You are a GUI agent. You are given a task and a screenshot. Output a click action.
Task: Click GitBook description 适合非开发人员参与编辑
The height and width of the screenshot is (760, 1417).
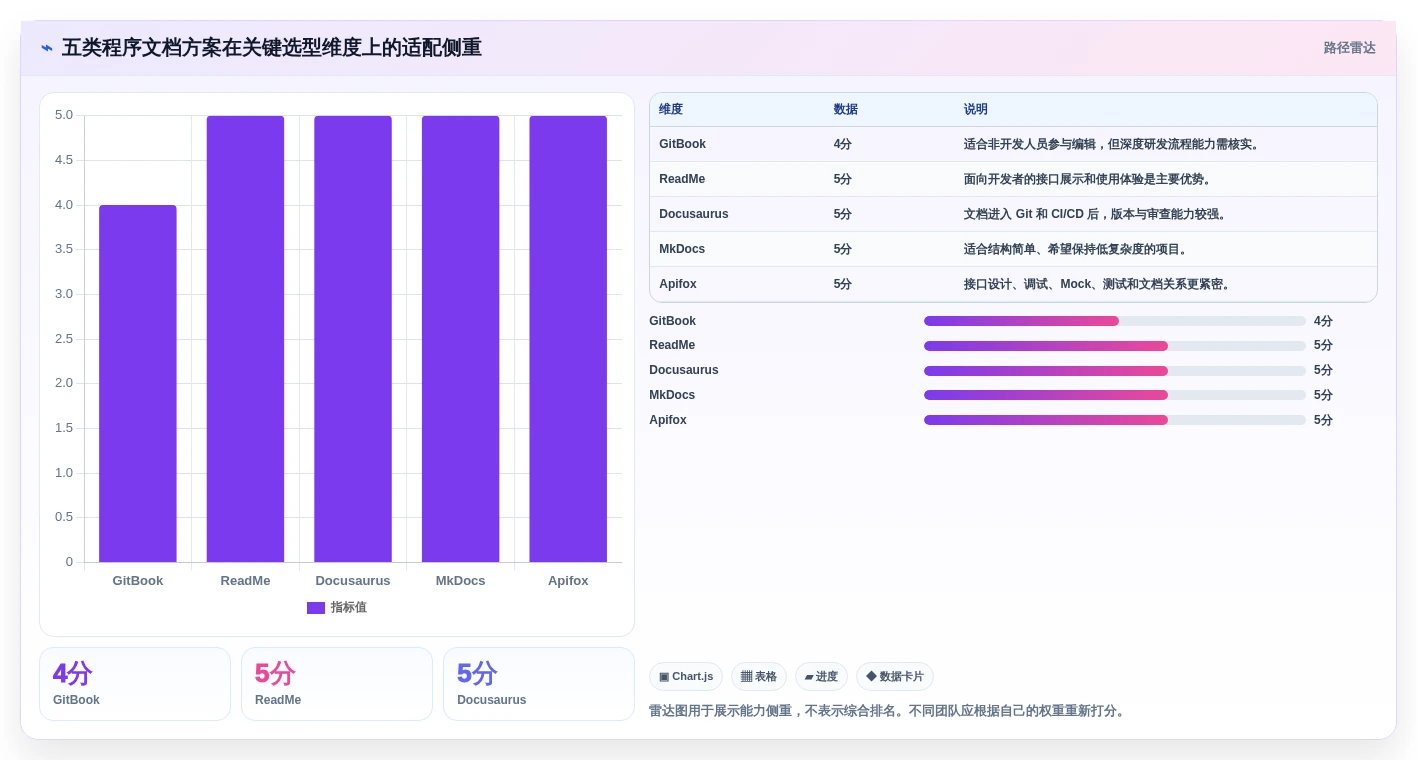pyautogui.click(x=1113, y=144)
